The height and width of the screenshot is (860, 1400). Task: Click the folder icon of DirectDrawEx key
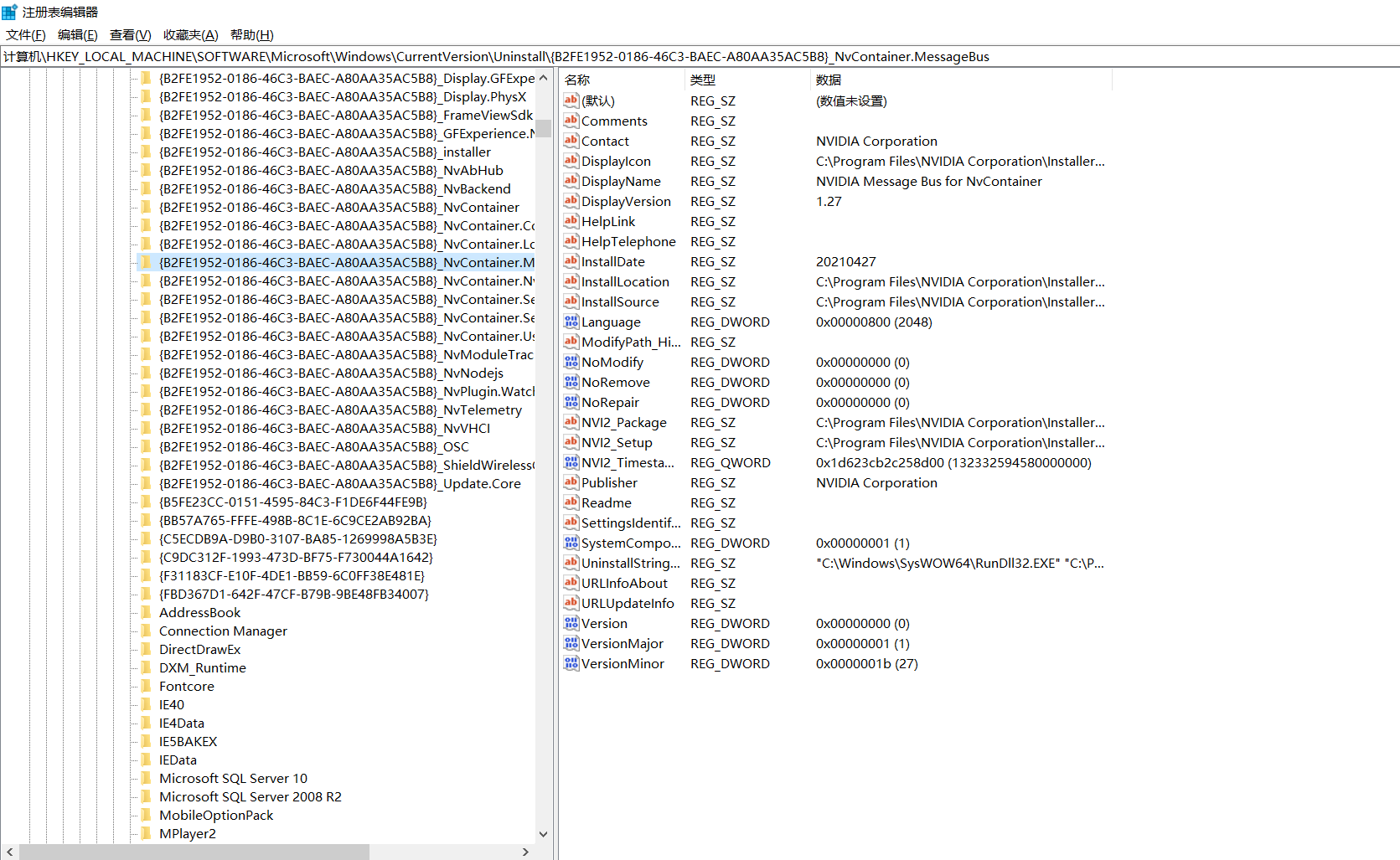[x=146, y=649]
